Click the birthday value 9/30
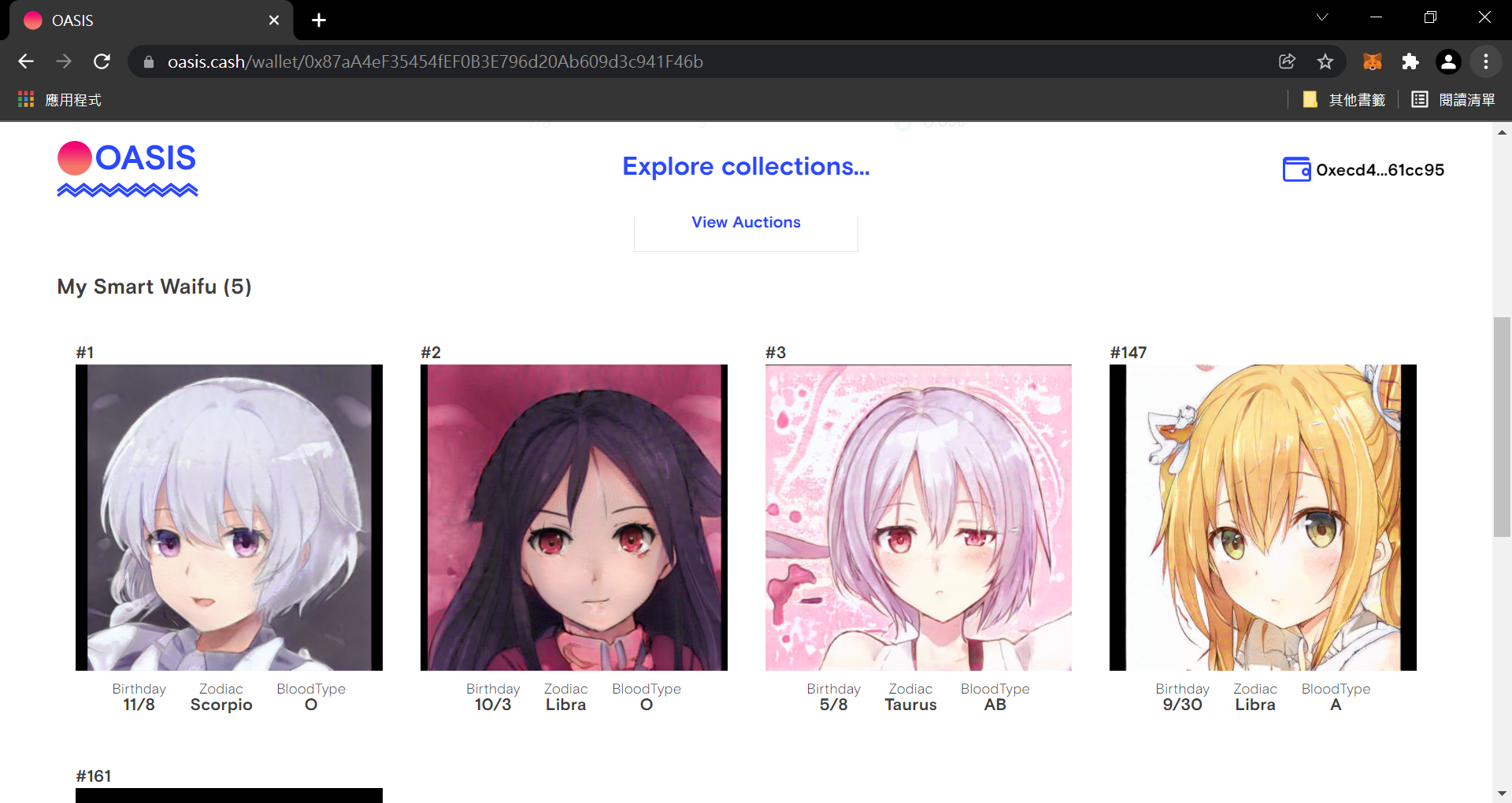 point(1183,705)
